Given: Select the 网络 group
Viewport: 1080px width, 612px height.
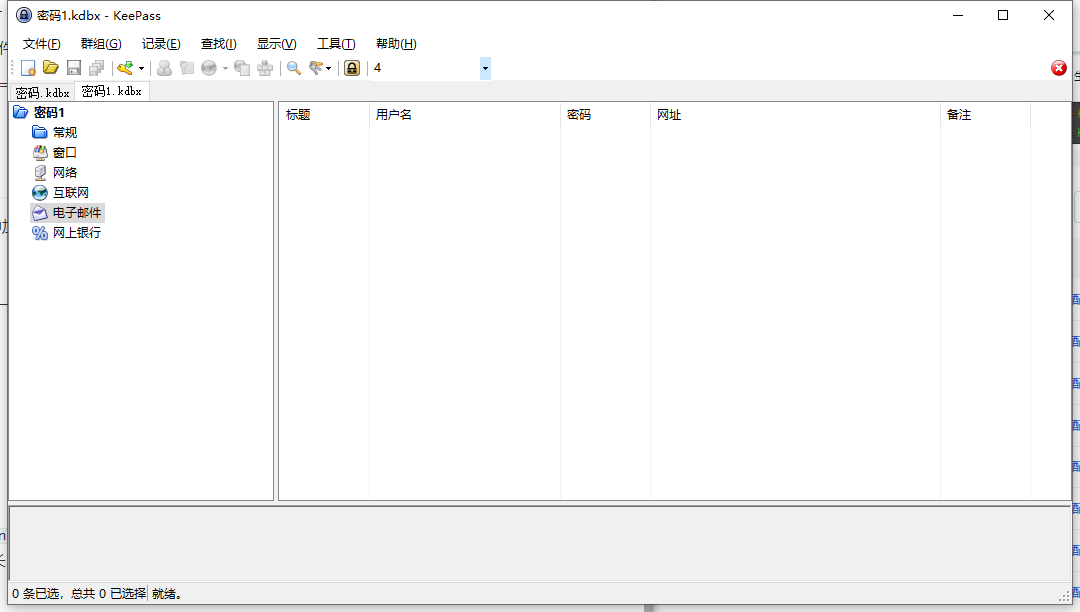Looking at the screenshot, I should (x=65, y=172).
